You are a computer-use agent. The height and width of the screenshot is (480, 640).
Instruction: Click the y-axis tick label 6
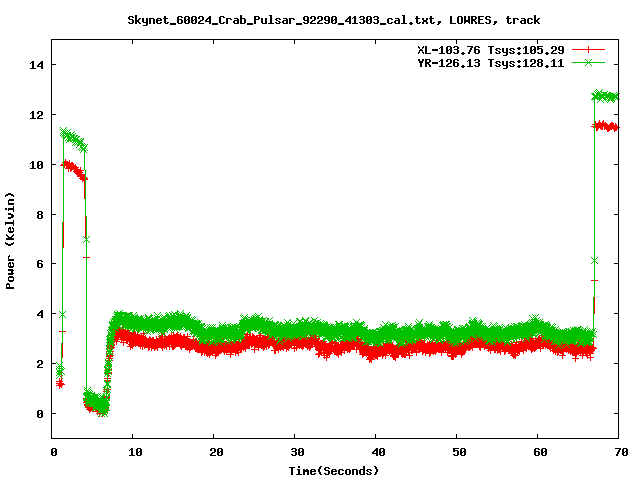(x=40, y=264)
